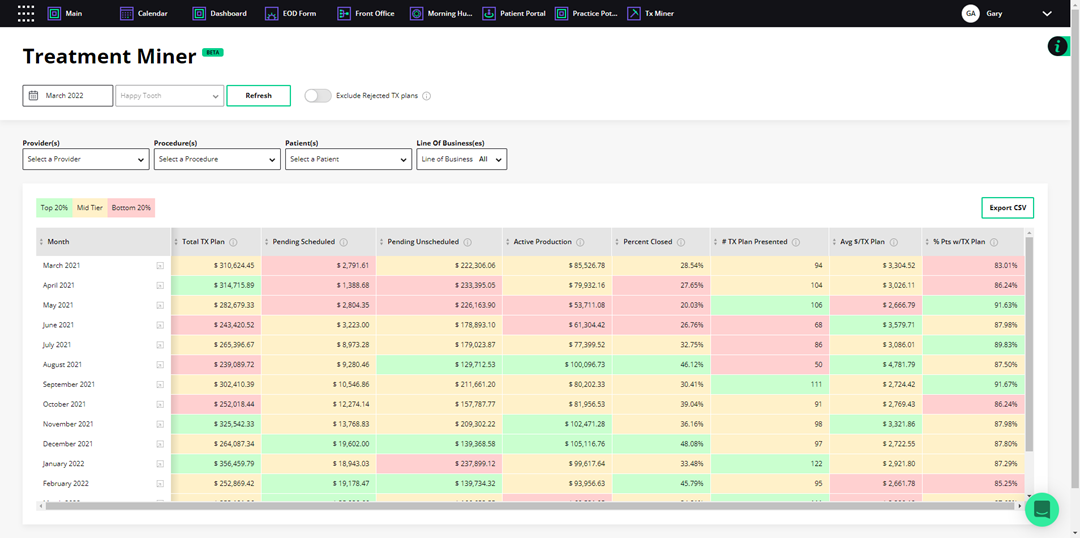Expand the Line of Business dropdown
This screenshot has width=1080, height=538.
(461, 159)
